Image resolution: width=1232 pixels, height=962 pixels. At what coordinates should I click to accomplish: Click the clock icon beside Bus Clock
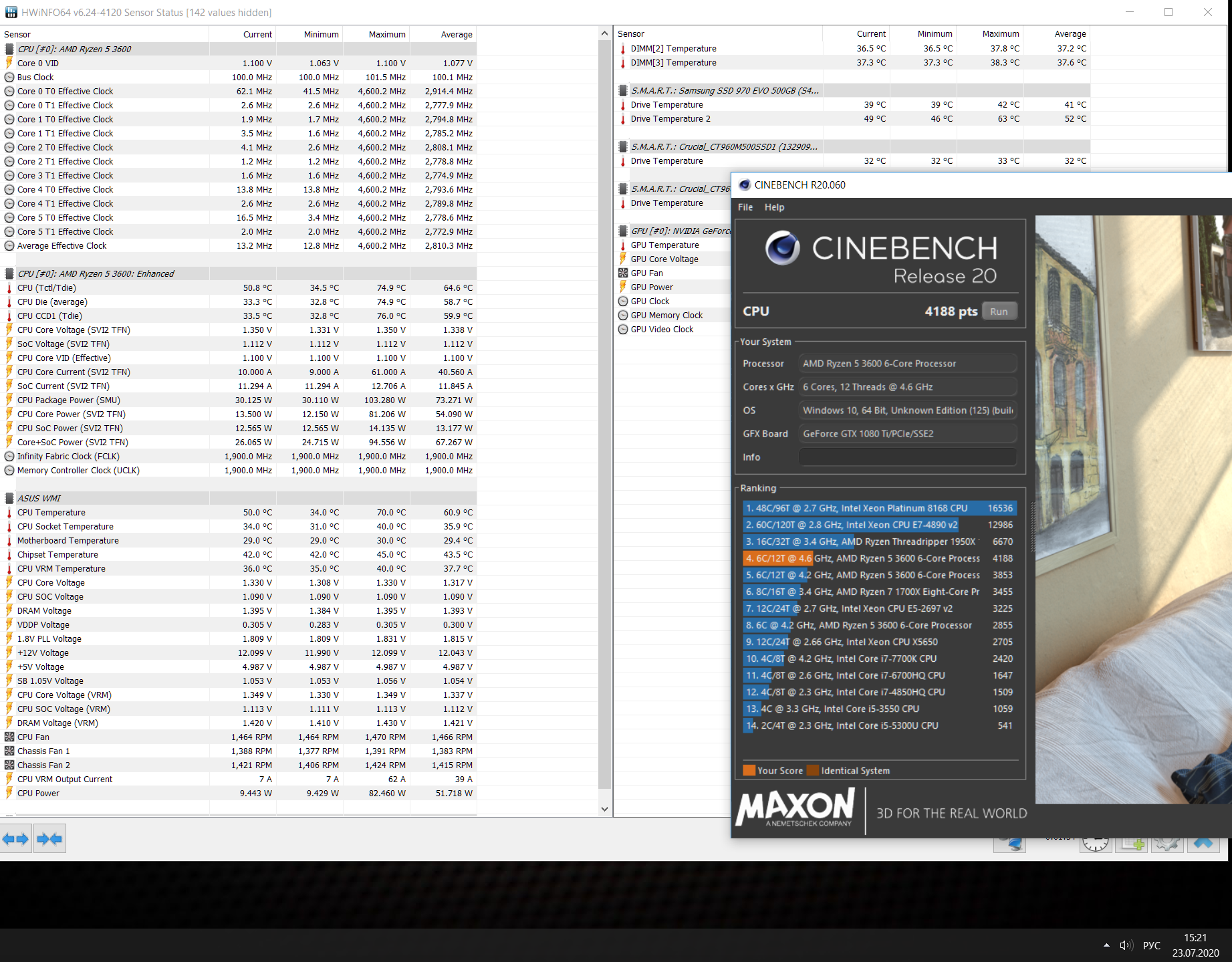coord(9,78)
